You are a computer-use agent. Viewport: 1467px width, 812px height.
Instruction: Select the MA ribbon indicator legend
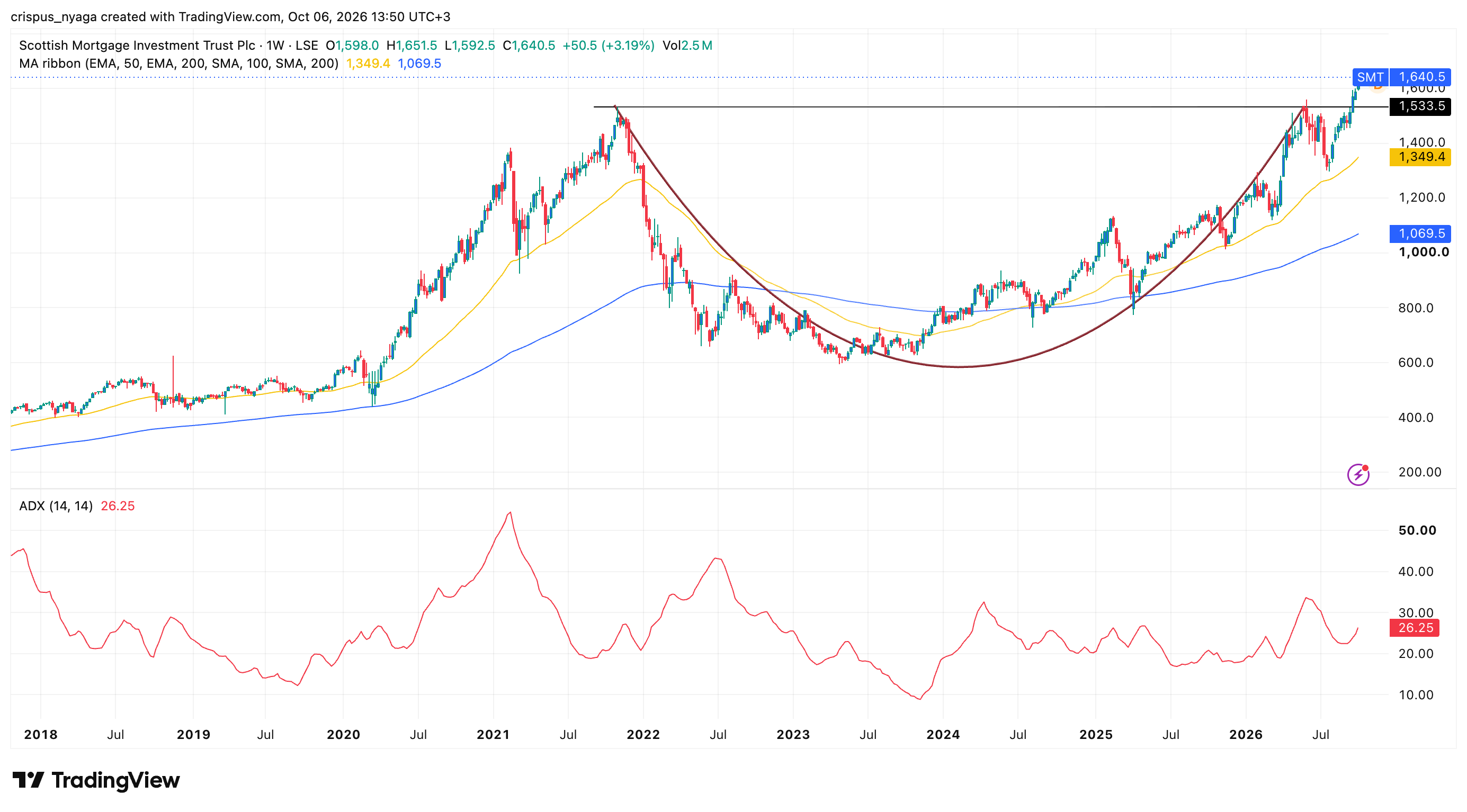tap(179, 64)
